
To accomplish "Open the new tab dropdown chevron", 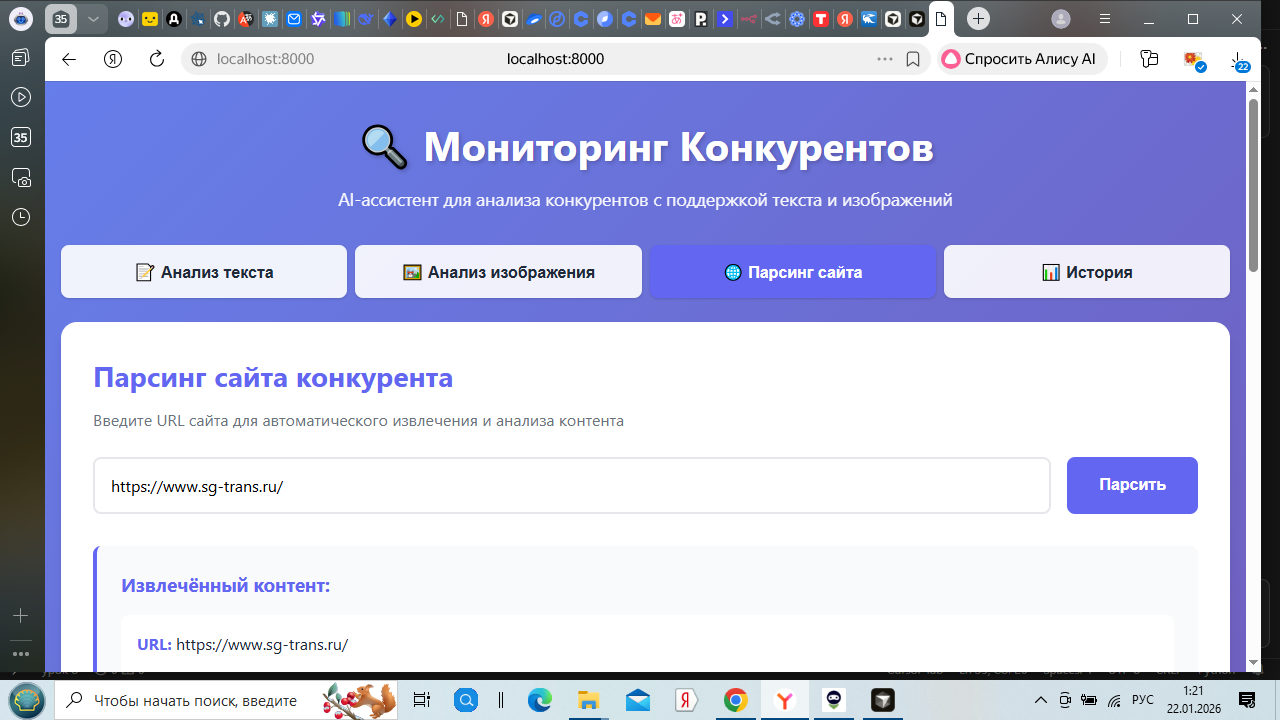I will (x=93, y=18).
